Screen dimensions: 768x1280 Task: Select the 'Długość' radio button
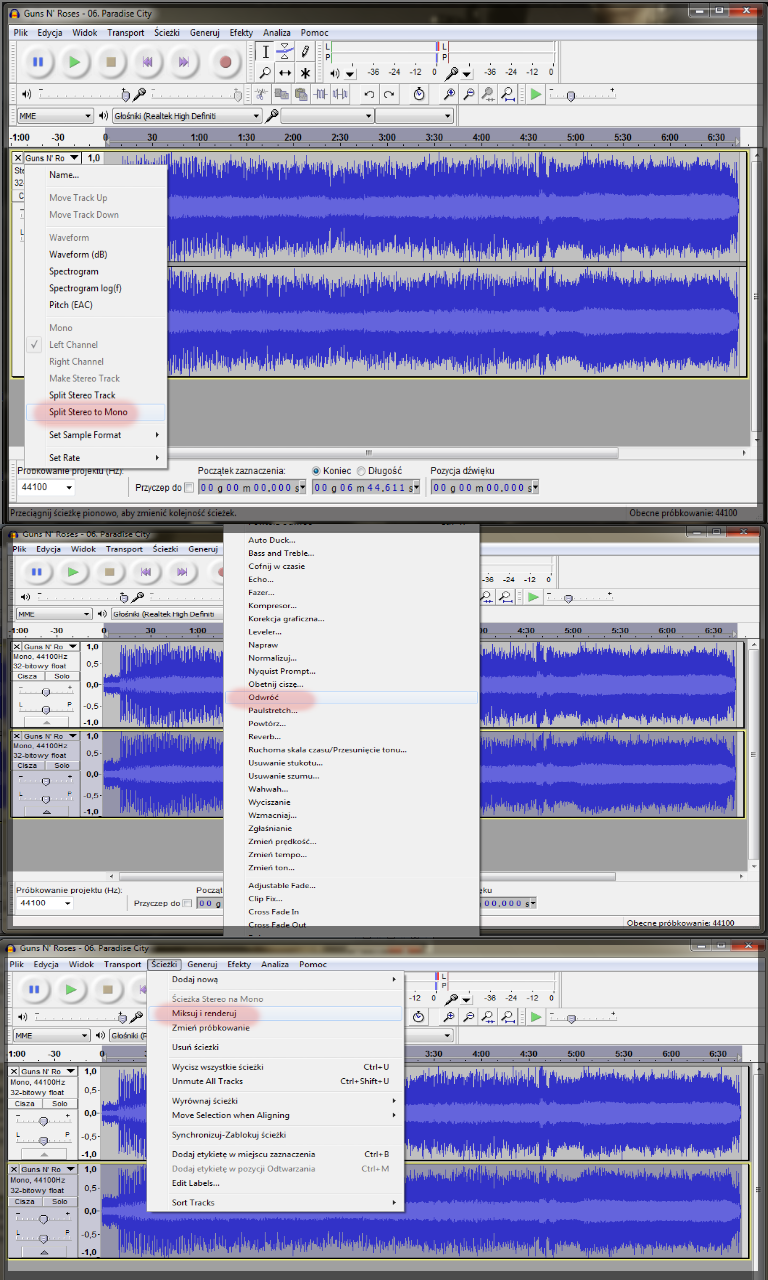coord(361,470)
